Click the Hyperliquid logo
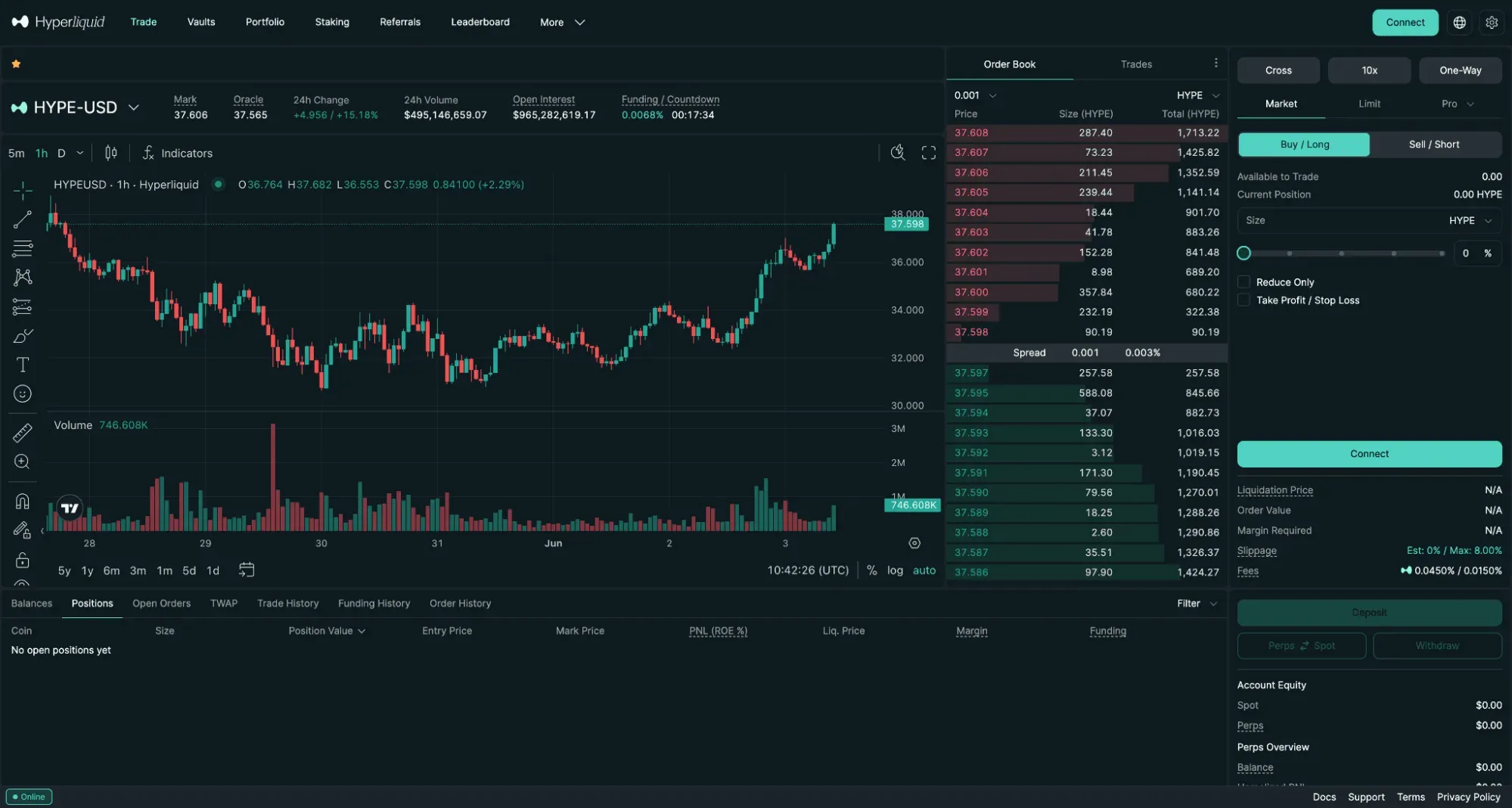Screen dimensions: 1512x808 click(58, 22)
